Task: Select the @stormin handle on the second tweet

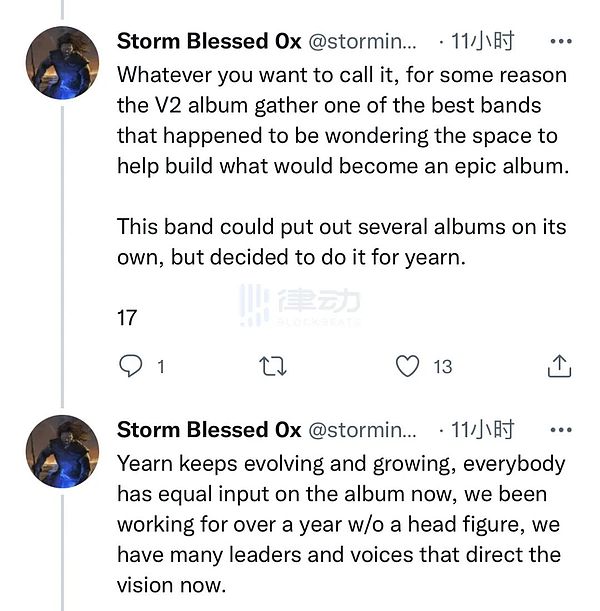Action: 362,430
